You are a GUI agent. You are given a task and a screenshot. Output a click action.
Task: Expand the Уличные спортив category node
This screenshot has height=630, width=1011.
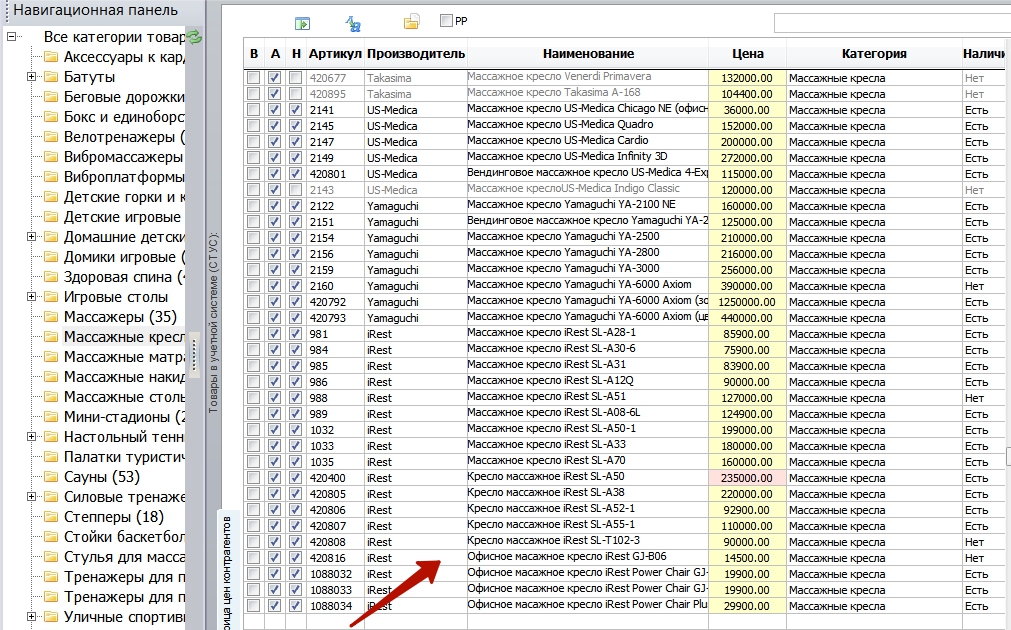[x=31, y=616]
